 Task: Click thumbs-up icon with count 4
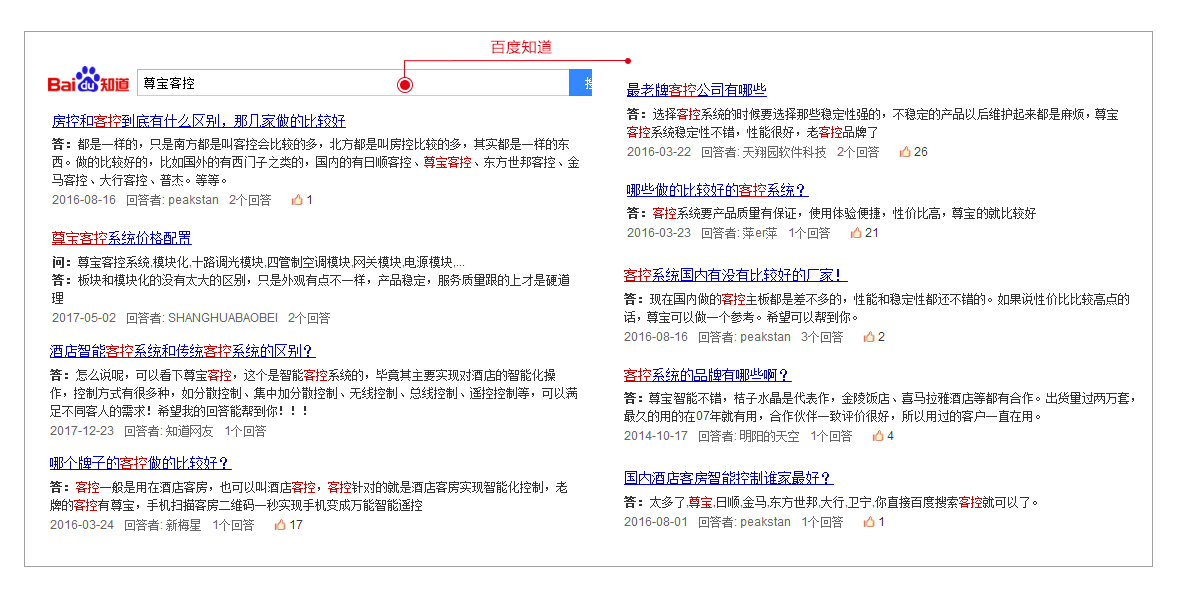[x=877, y=436]
